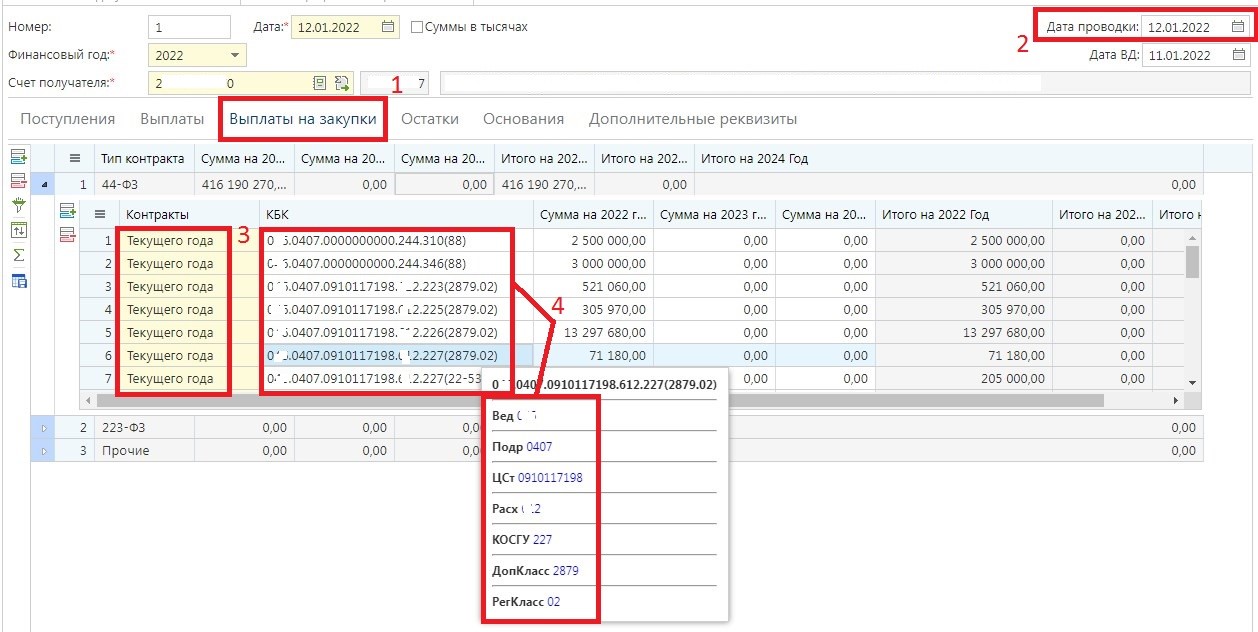Click the Номер input field
Viewport: 1258px width, 632px height.
[x=189, y=27]
